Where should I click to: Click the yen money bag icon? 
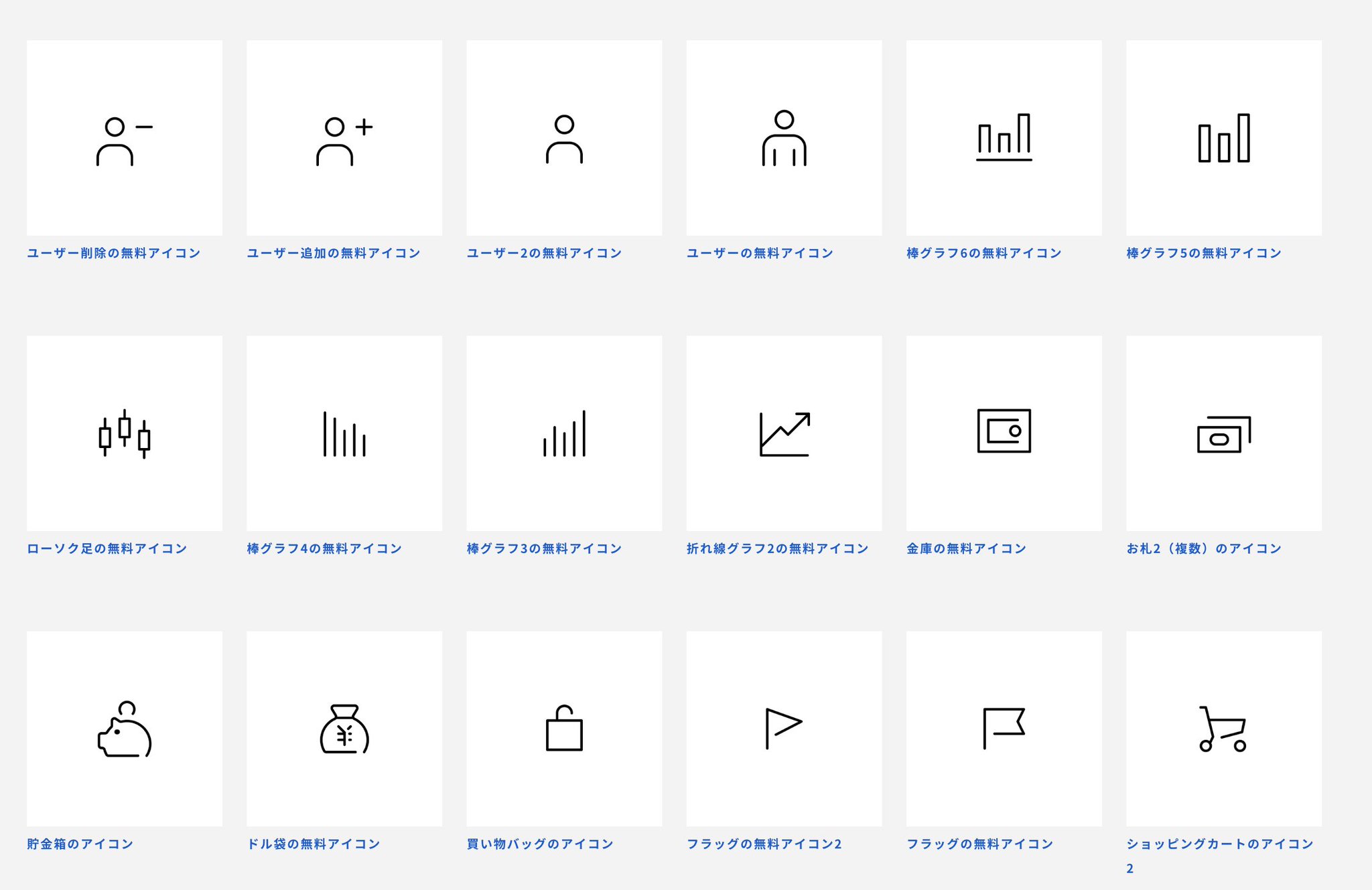pyautogui.click(x=344, y=729)
